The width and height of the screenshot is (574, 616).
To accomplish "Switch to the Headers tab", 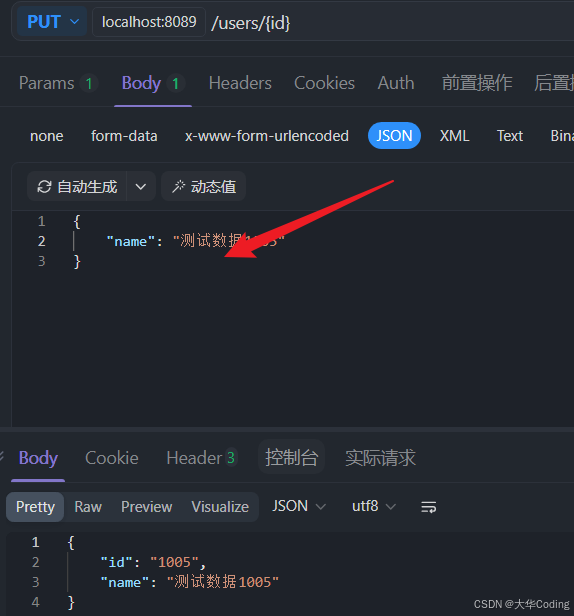I will point(240,83).
